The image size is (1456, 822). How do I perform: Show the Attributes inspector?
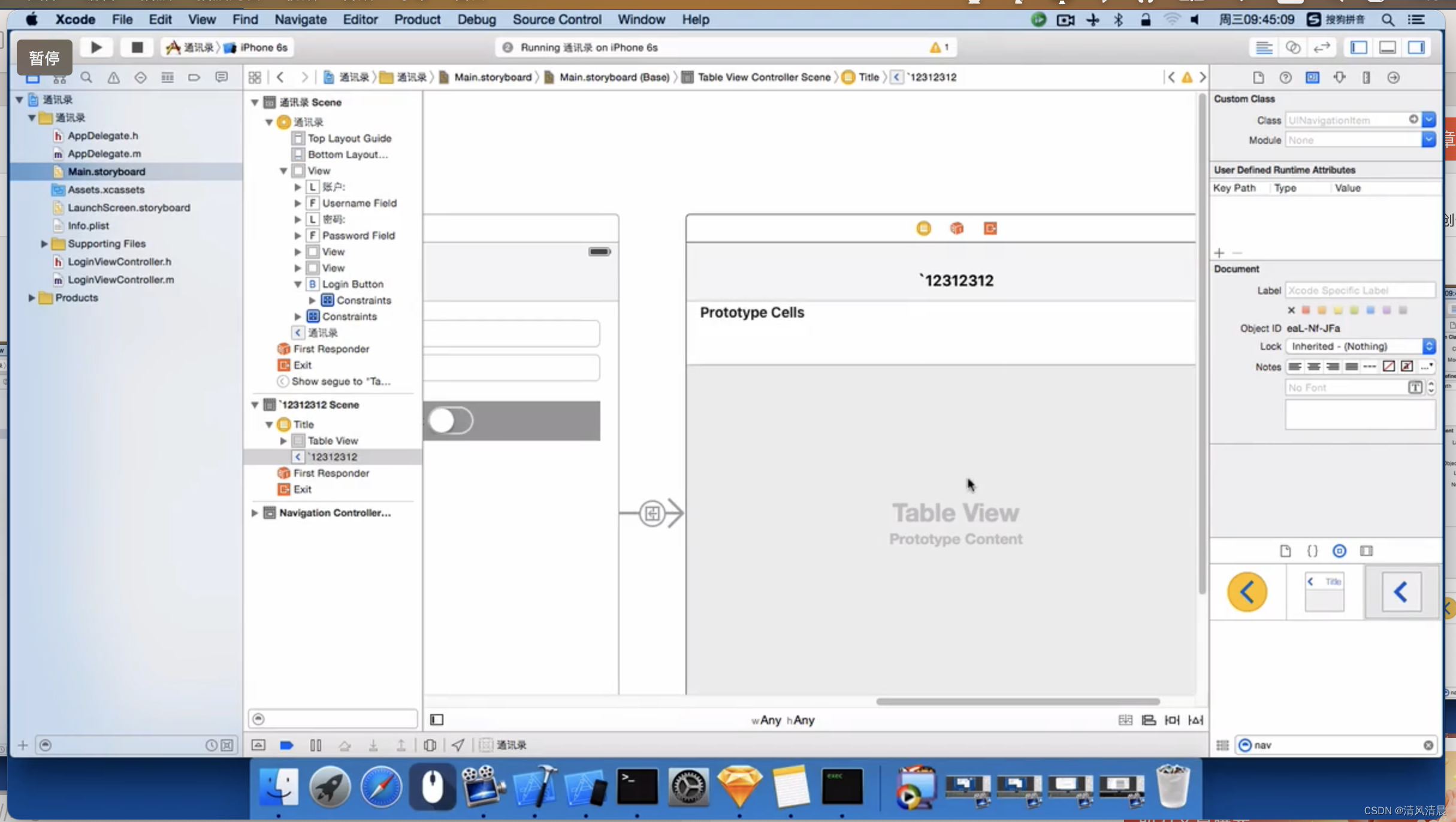[1340, 78]
